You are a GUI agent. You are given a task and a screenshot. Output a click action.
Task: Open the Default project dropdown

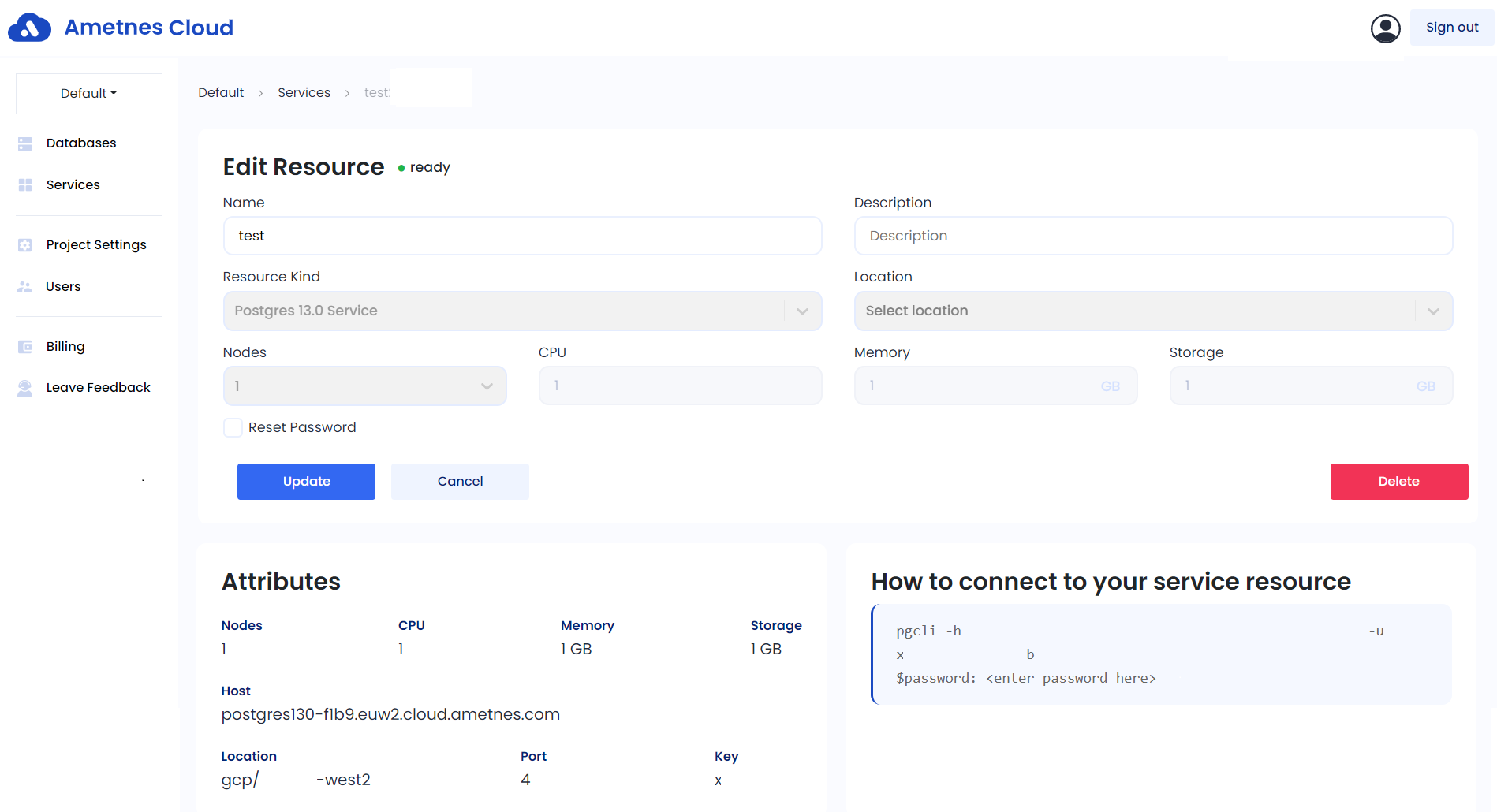point(89,94)
